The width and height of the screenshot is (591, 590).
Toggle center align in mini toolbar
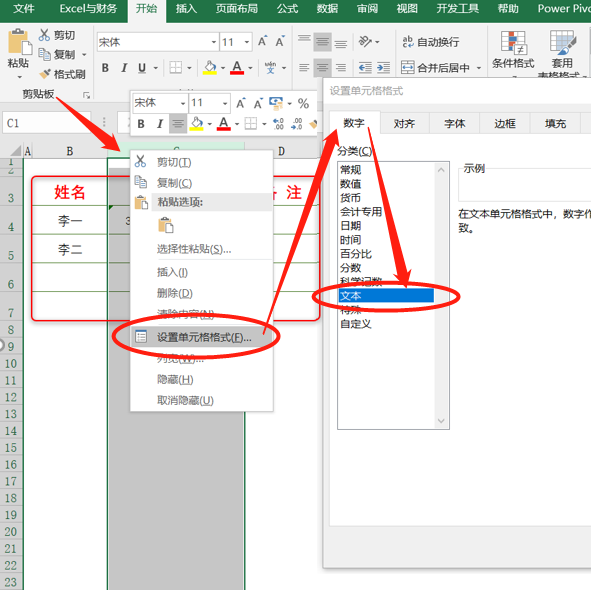tap(178, 124)
